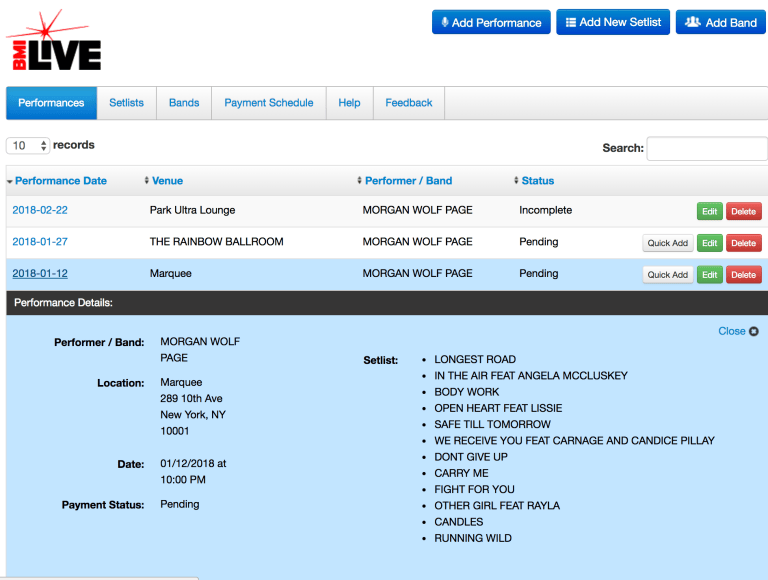
Task: Click OTHER GIRL FEAT RAYLA item
Action: click(497, 506)
